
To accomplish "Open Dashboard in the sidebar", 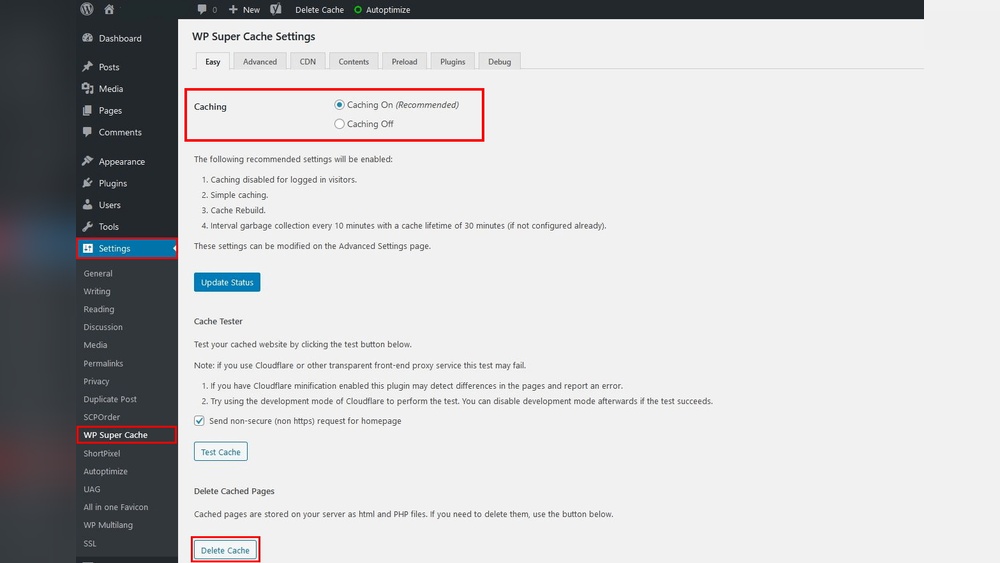I will click(x=120, y=38).
